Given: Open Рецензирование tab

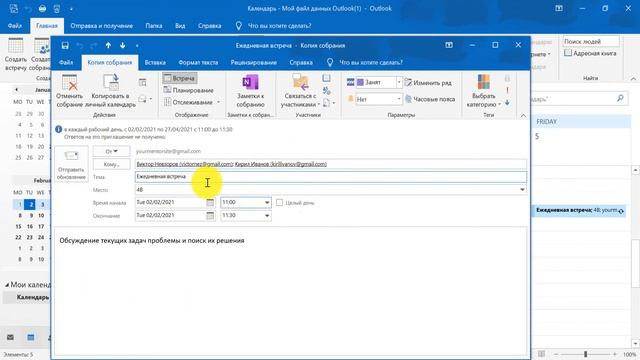Looking at the screenshot, I should pyautogui.click(x=253, y=62).
